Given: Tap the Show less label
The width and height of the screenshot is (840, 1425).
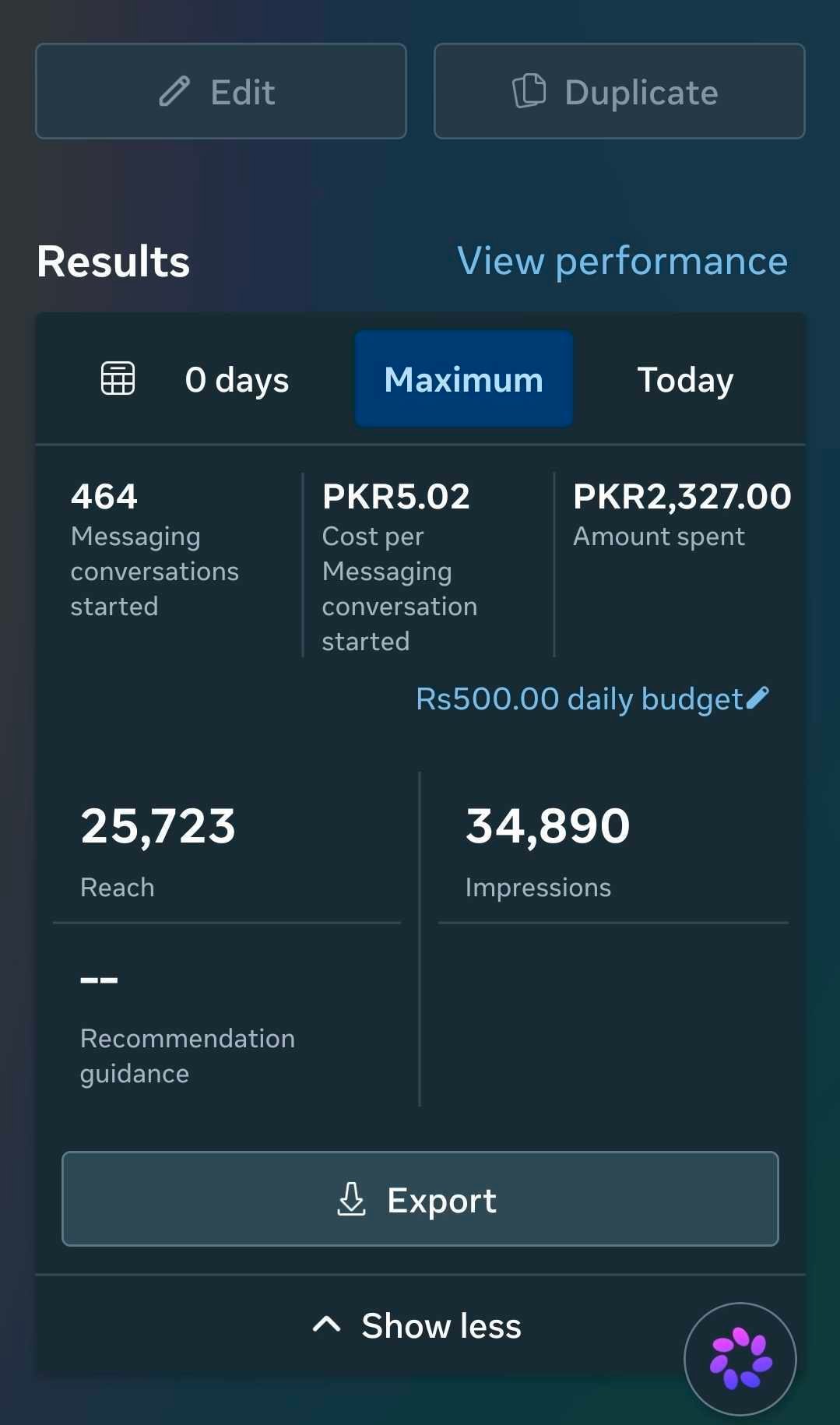Looking at the screenshot, I should pos(441,1325).
